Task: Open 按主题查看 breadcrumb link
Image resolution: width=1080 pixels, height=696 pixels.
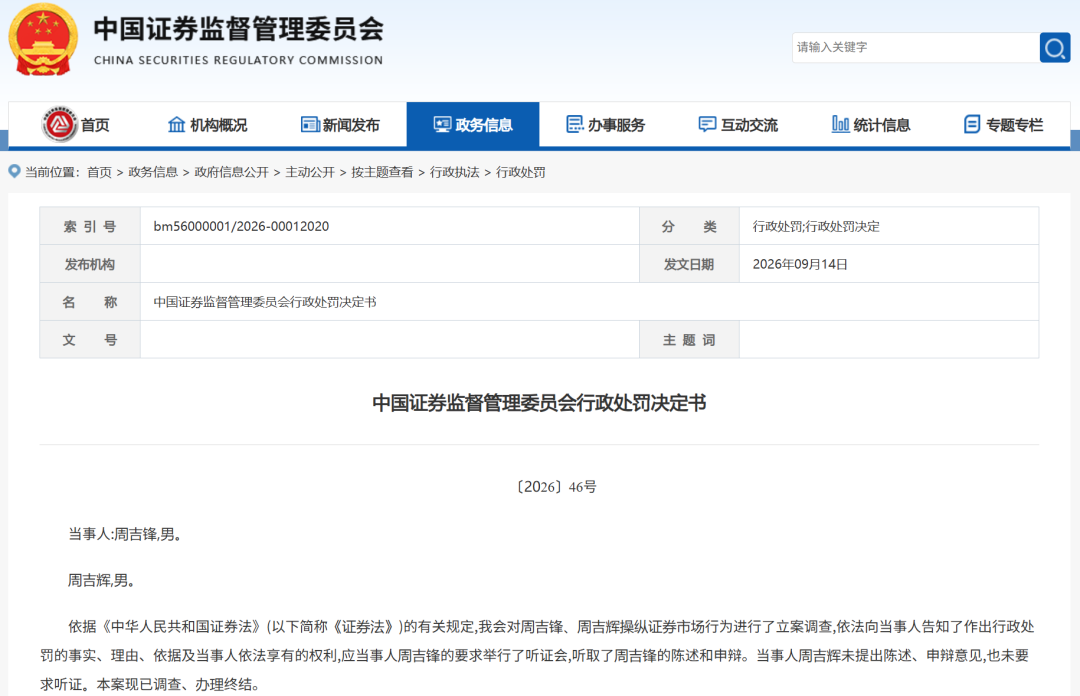Action: [x=382, y=172]
